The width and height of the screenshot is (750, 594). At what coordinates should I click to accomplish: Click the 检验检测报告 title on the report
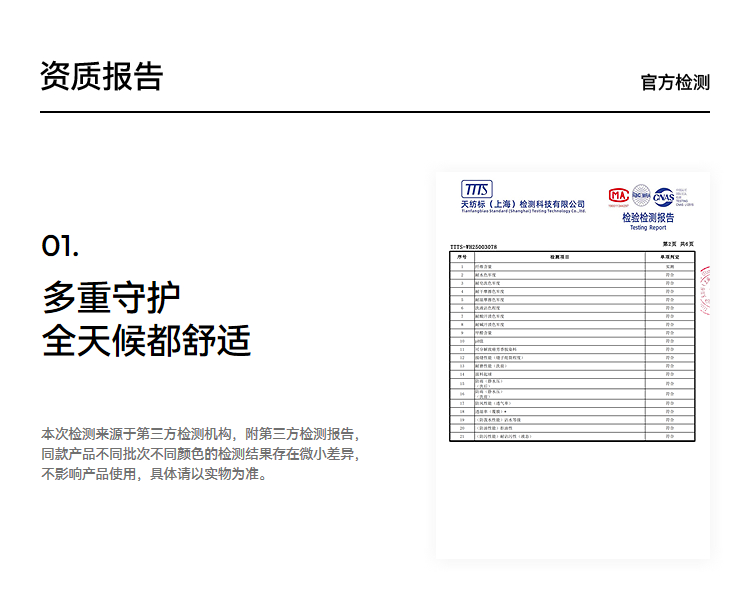[648, 218]
